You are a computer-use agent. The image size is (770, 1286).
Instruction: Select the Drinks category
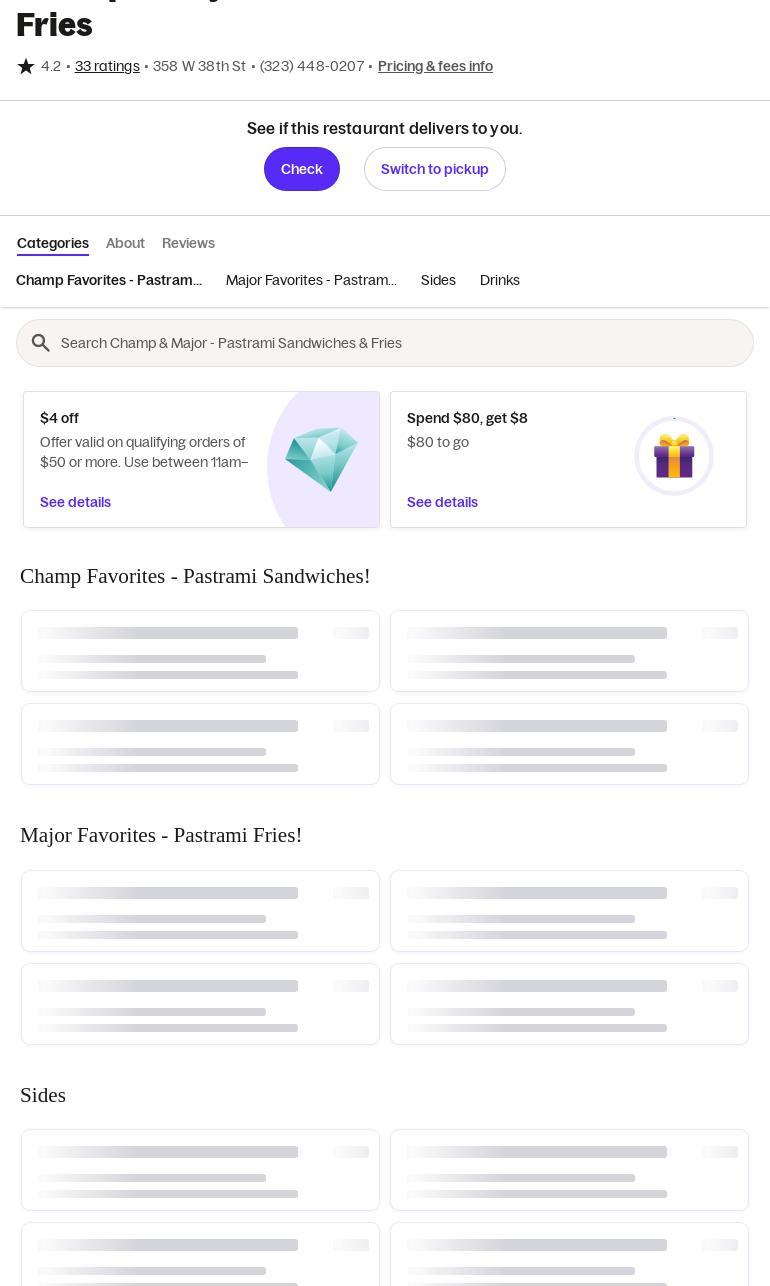[x=500, y=280]
